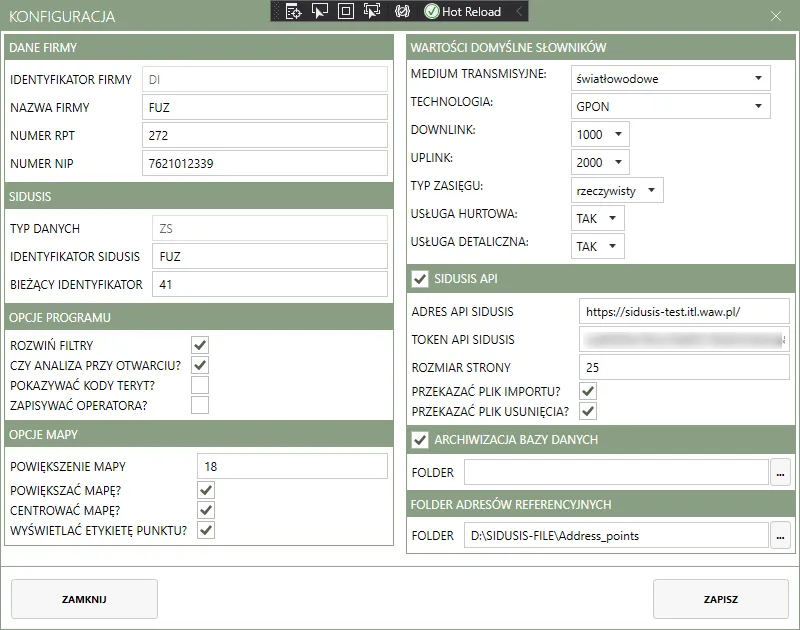Image resolution: width=800 pixels, height=630 pixels.
Task: Click Hot Reload green check indicator
Action: pos(432,11)
